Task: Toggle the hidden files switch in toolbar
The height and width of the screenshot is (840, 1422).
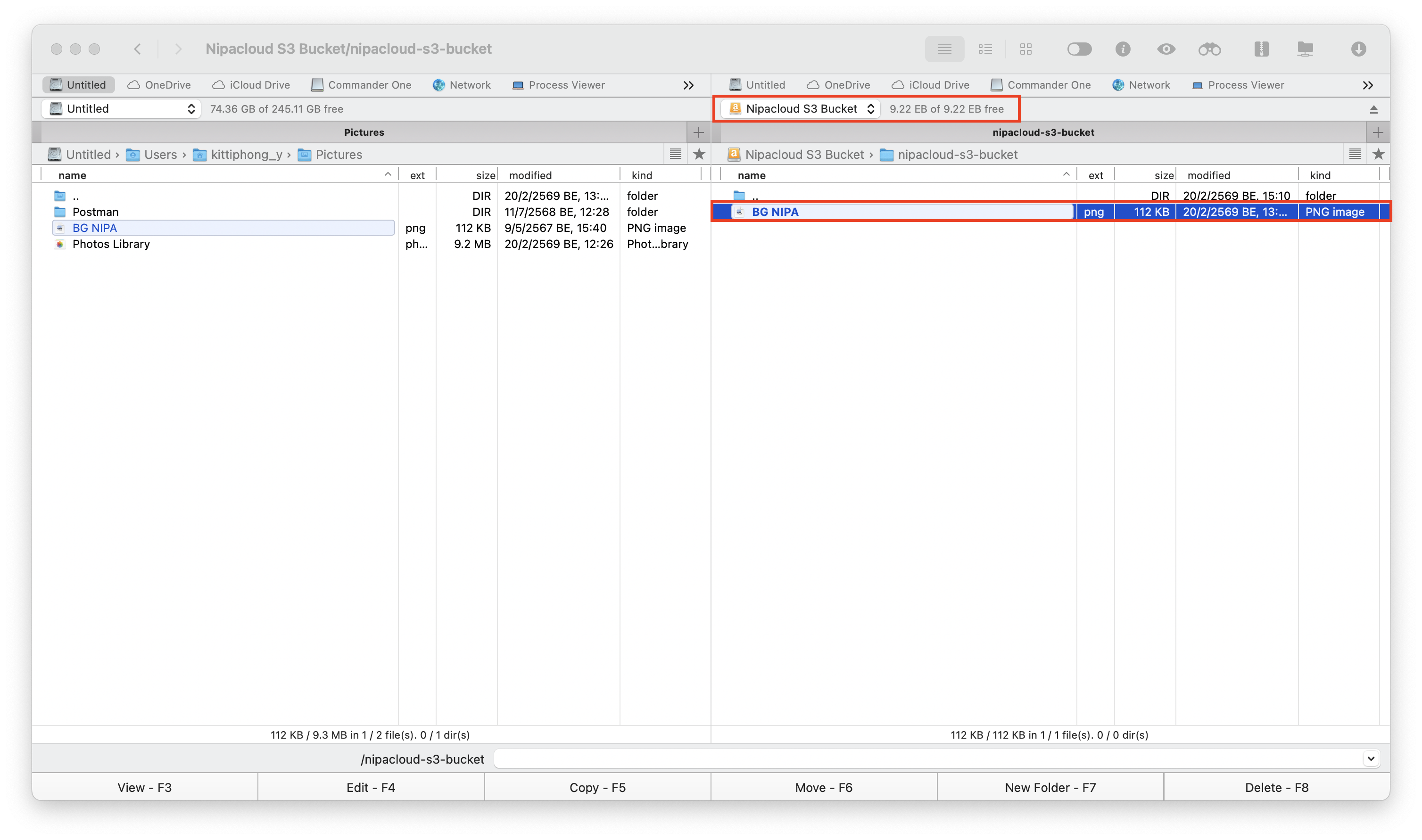Action: [x=1079, y=49]
